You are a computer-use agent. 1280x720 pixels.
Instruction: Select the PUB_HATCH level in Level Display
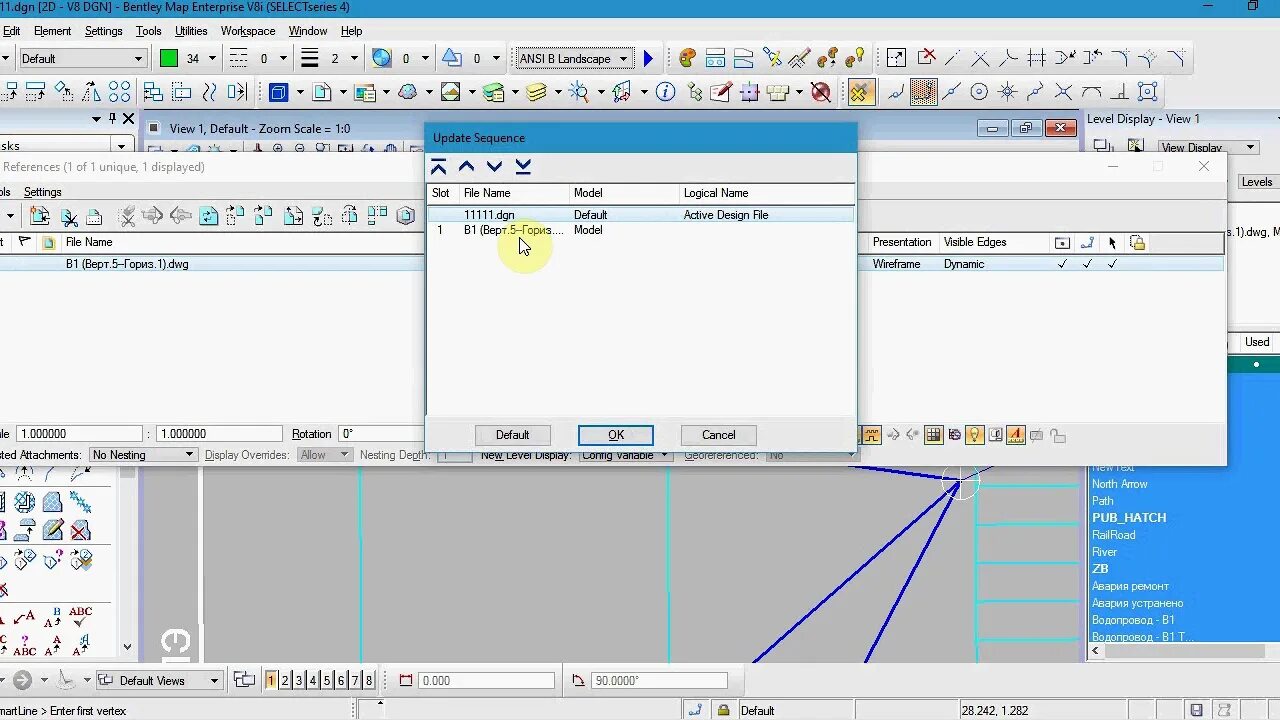tap(1129, 518)
